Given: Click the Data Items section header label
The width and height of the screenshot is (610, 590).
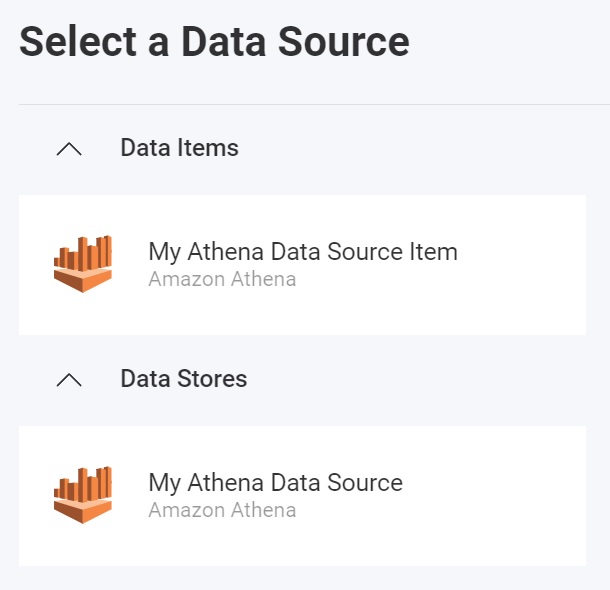Looking at the screenshot, I should point(179,148).
